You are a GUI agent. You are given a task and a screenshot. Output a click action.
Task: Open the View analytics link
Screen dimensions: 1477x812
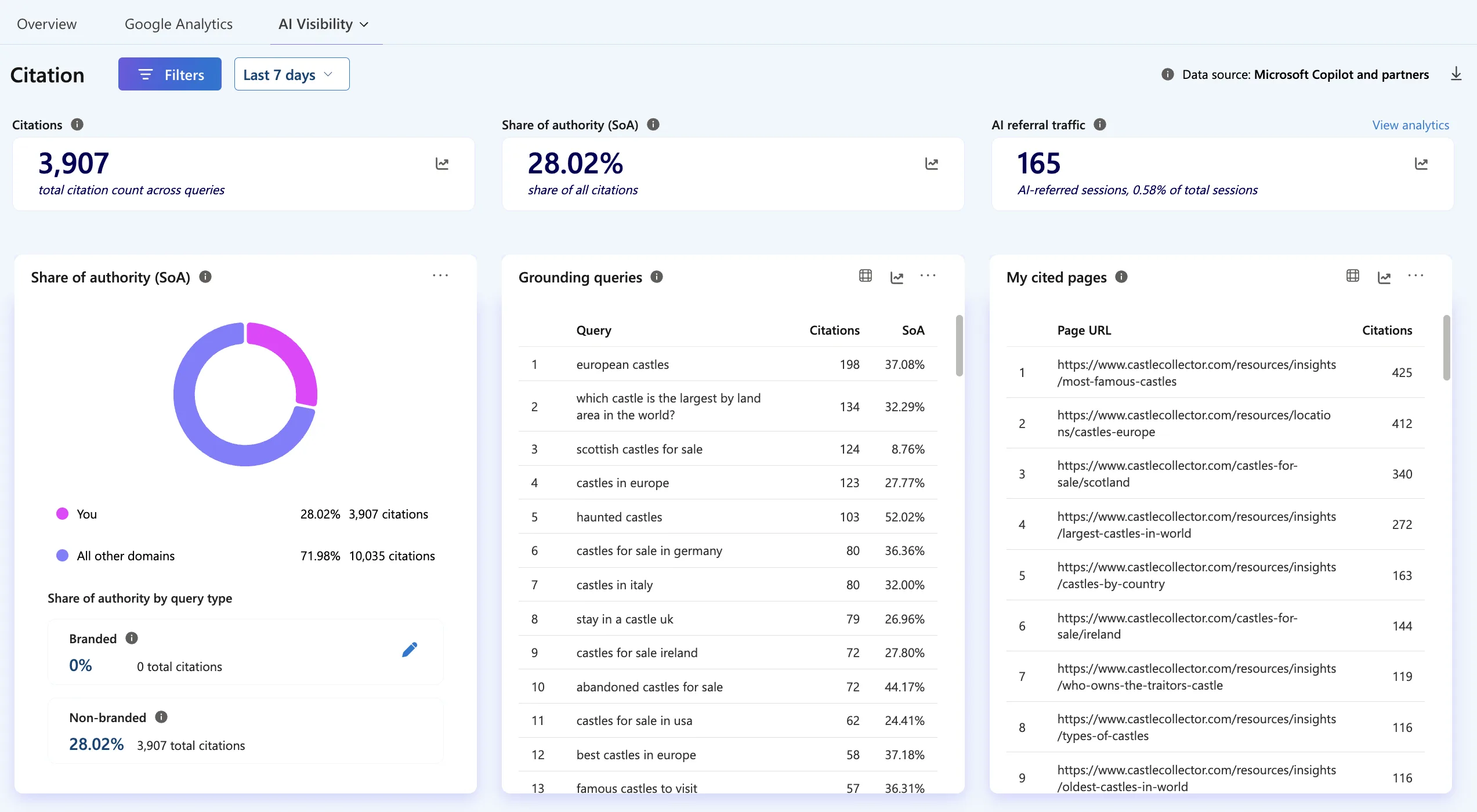point(1410,125)
